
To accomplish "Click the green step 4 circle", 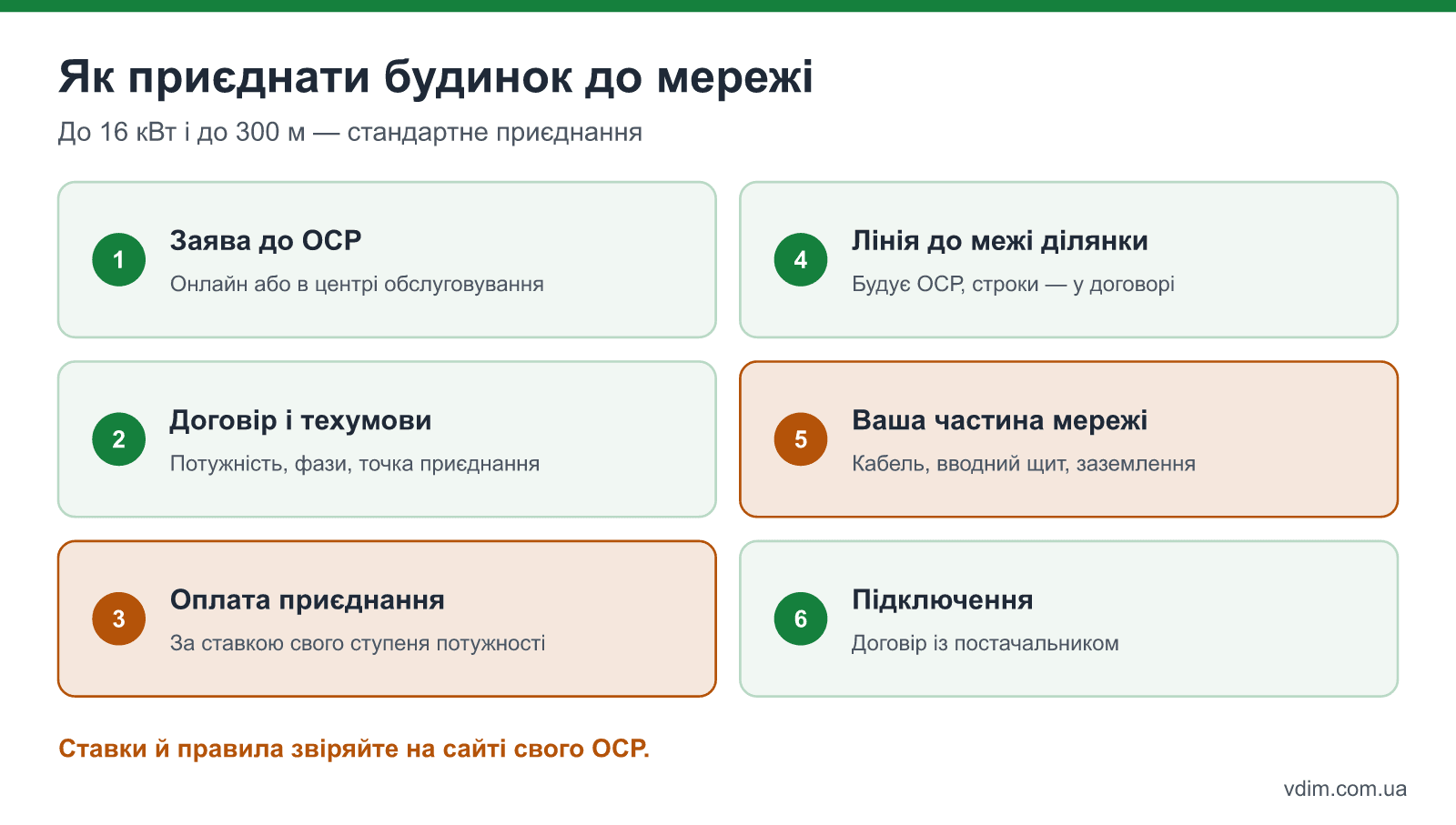I will pos(801,260).
